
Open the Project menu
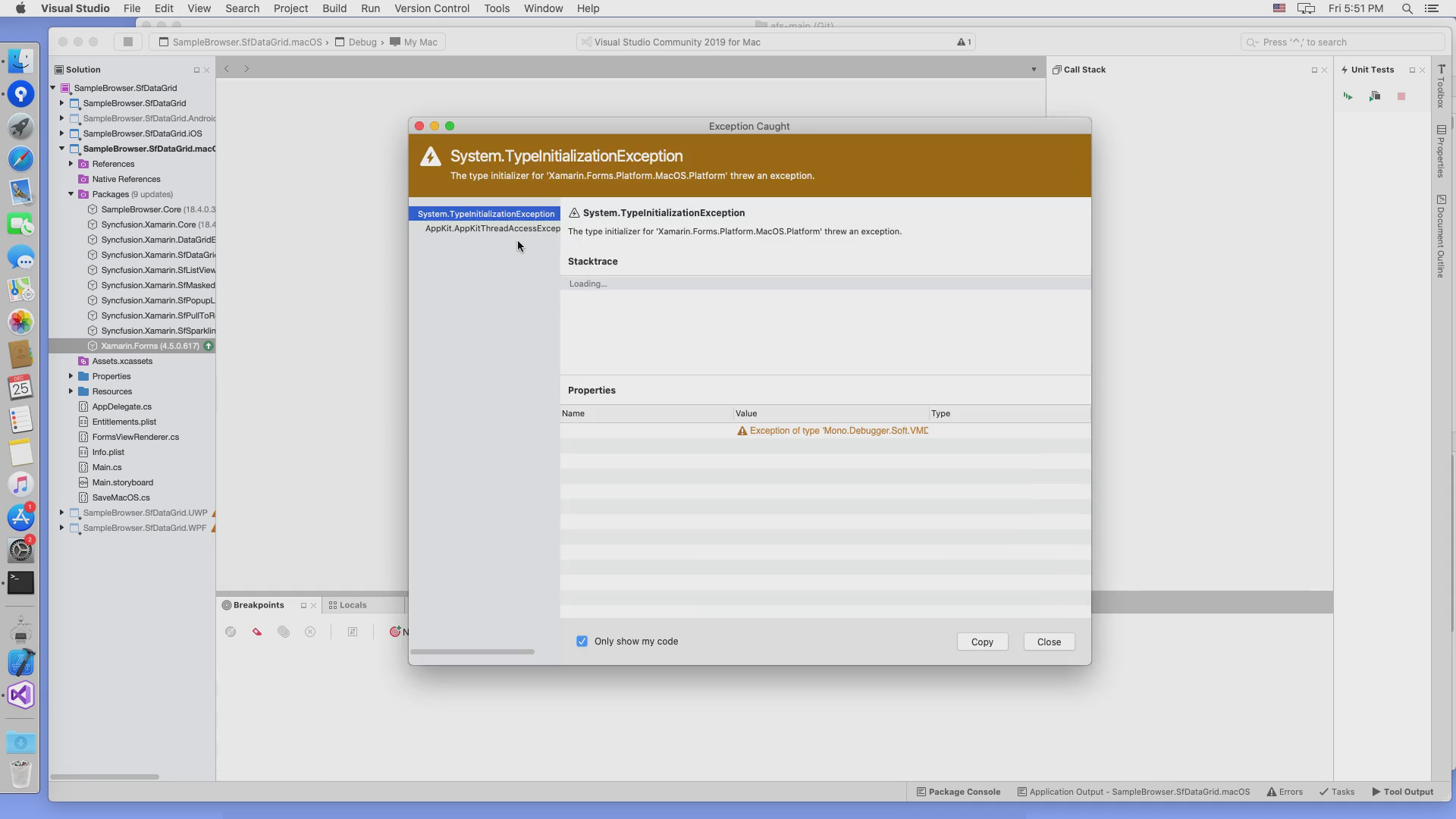(x=290, y=8)
